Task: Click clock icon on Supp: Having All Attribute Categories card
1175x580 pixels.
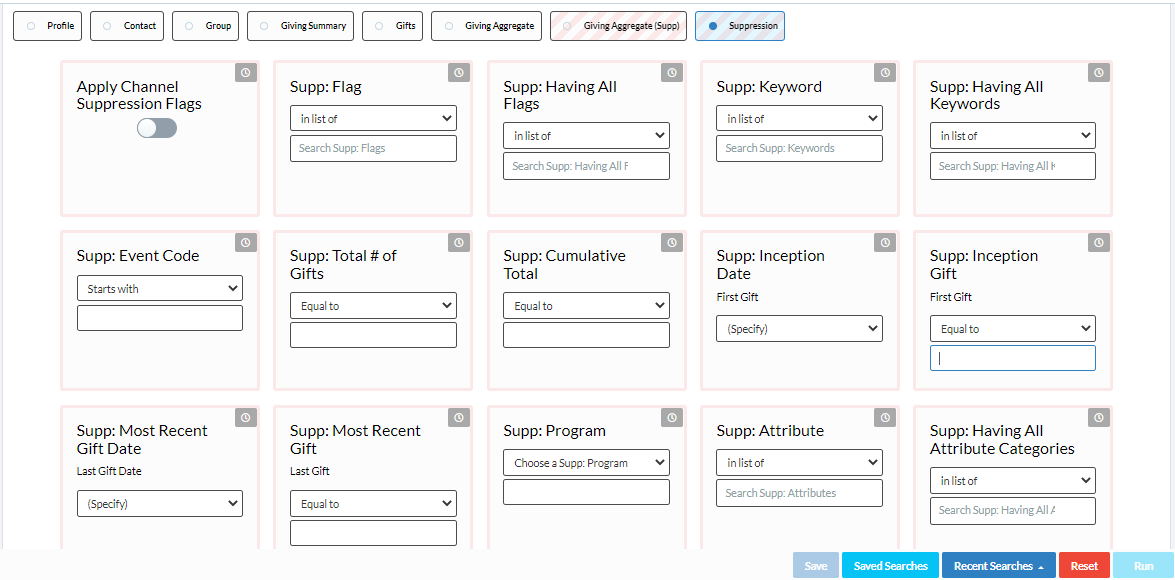Action: pyautogui.click(x=1099, y=417)
